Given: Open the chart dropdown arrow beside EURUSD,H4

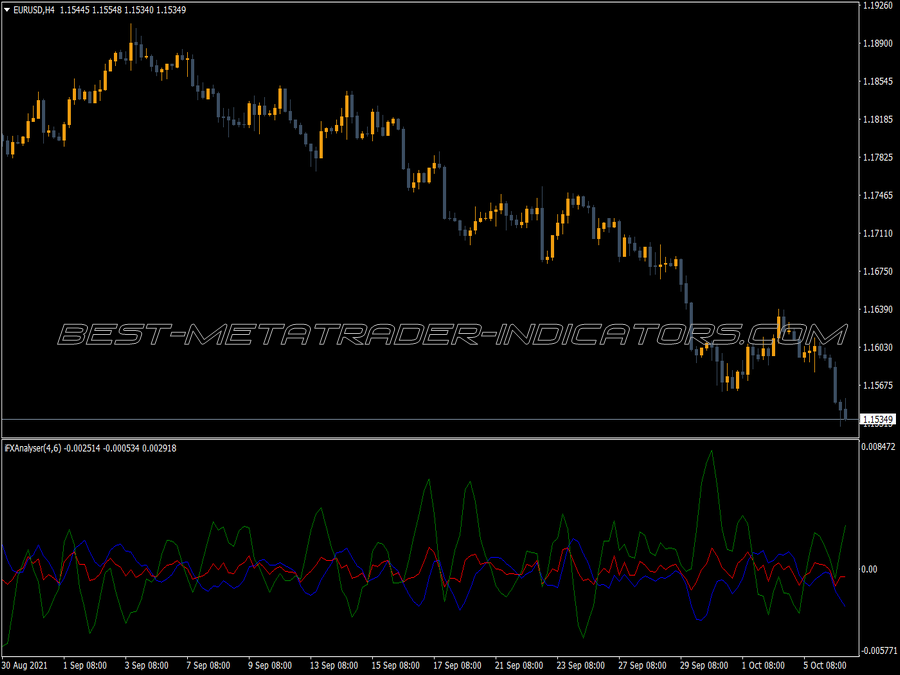Looking at the screenshot, I should point(7,10).
